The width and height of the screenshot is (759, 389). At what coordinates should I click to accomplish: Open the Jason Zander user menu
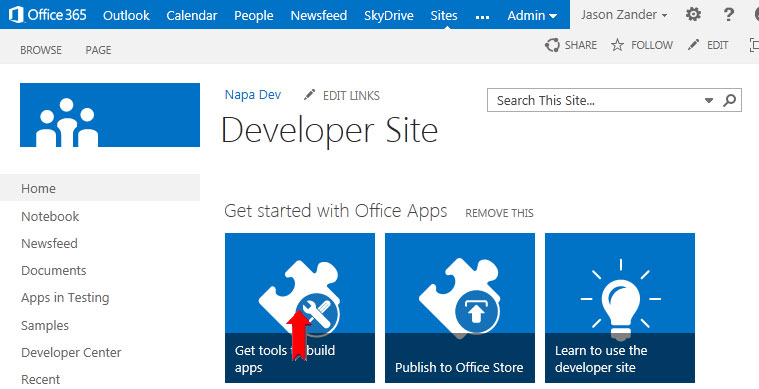(624, 15)
